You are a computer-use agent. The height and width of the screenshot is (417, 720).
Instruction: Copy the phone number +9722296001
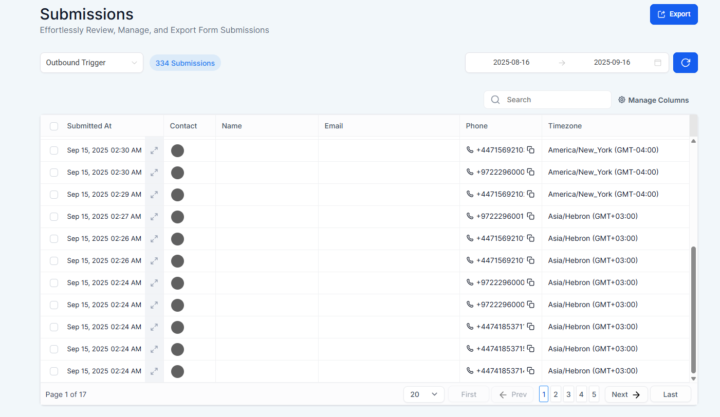point(531,216)
